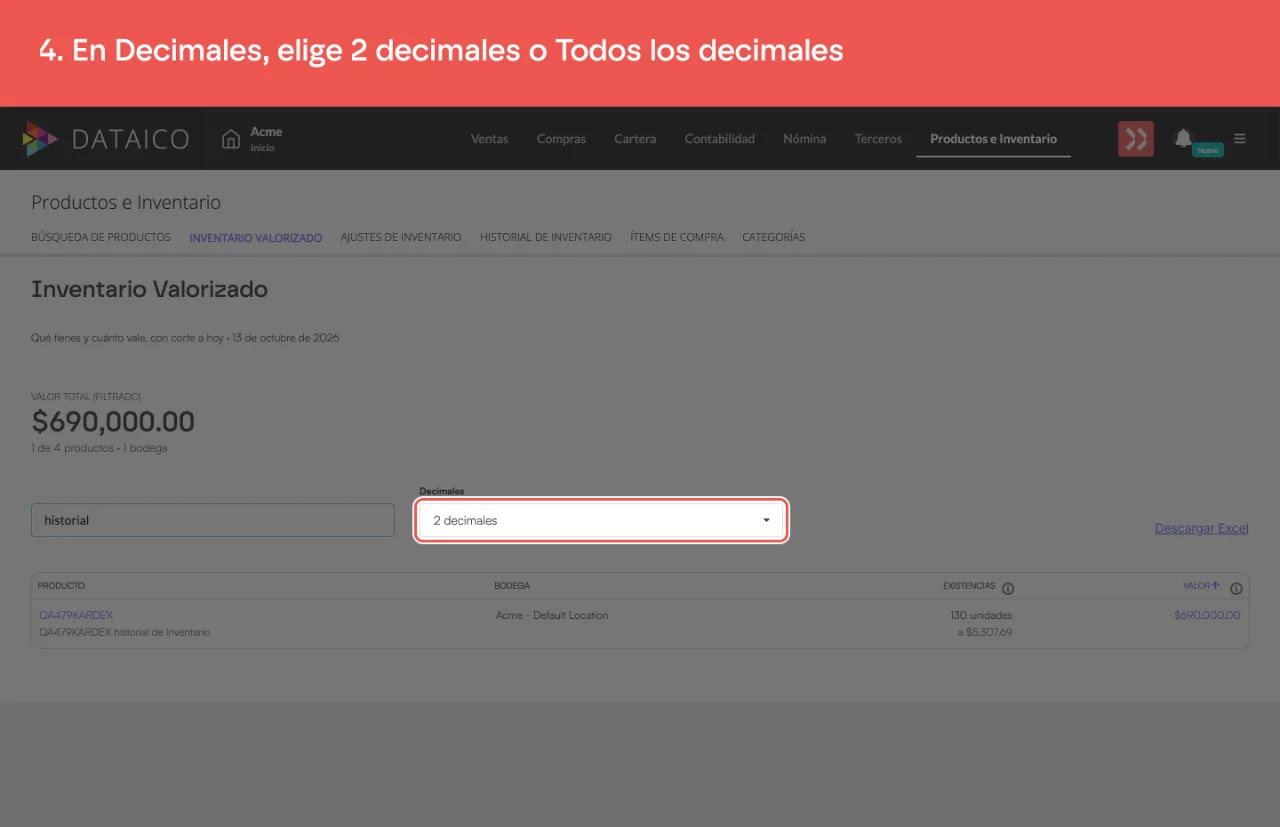The height and width of the screenshot is (827, 1280).
Task: Sort by the Valor column header
Action: pyautogui.click(x=1201, y=586)
